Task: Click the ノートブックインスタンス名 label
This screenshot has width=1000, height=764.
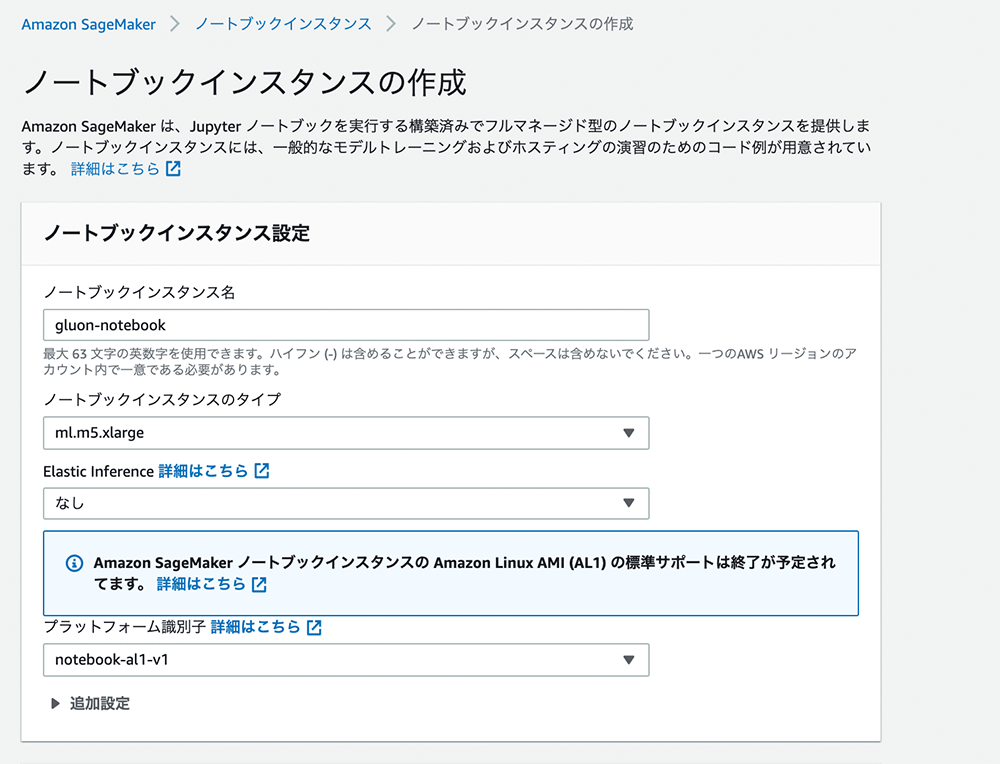Action: tap(140, 293)
